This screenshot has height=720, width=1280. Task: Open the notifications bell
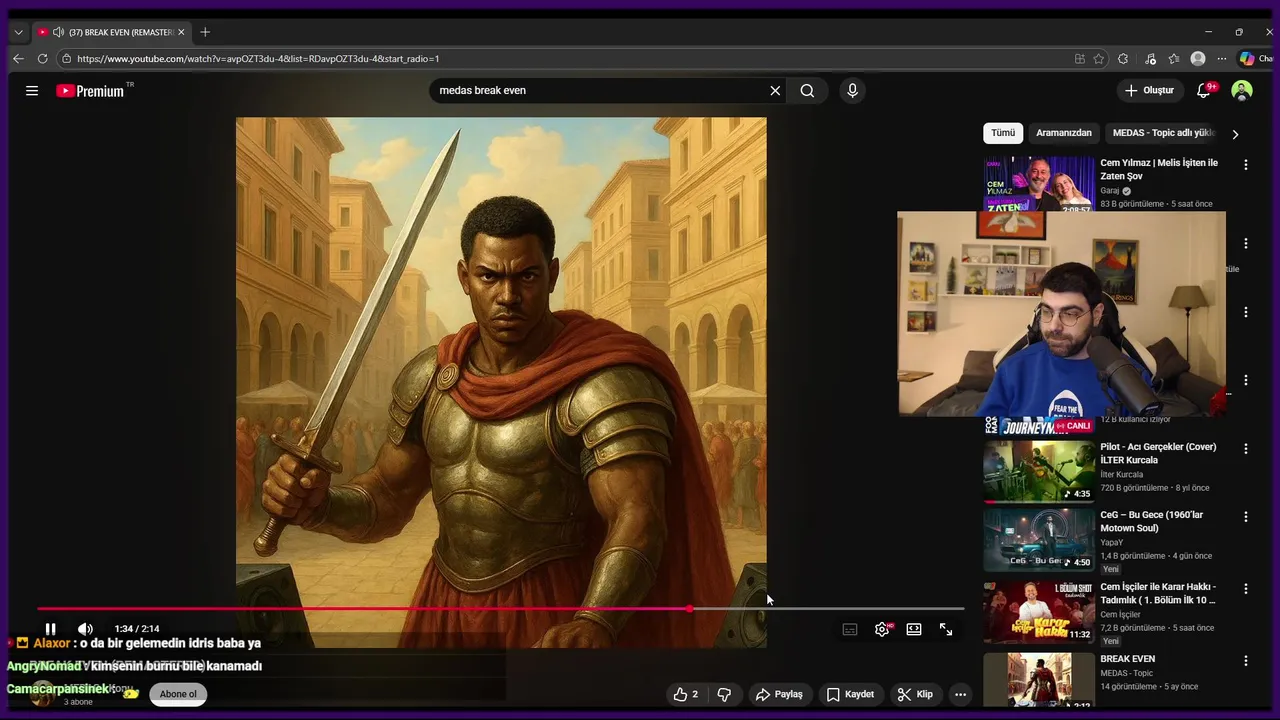click(1204, 91)
